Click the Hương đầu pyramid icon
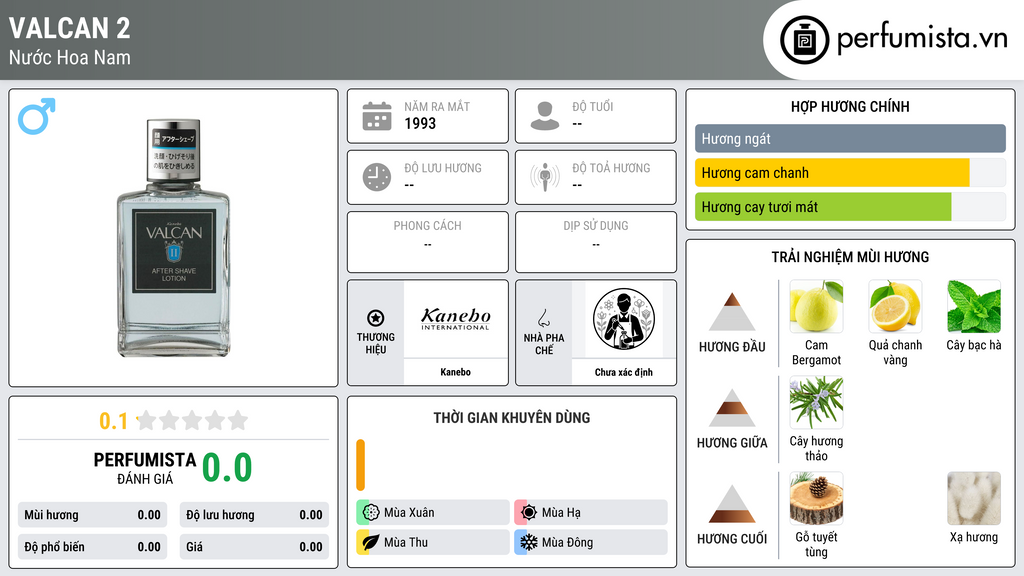Viewport: 1024px width, 576px height. coord(732,312)
